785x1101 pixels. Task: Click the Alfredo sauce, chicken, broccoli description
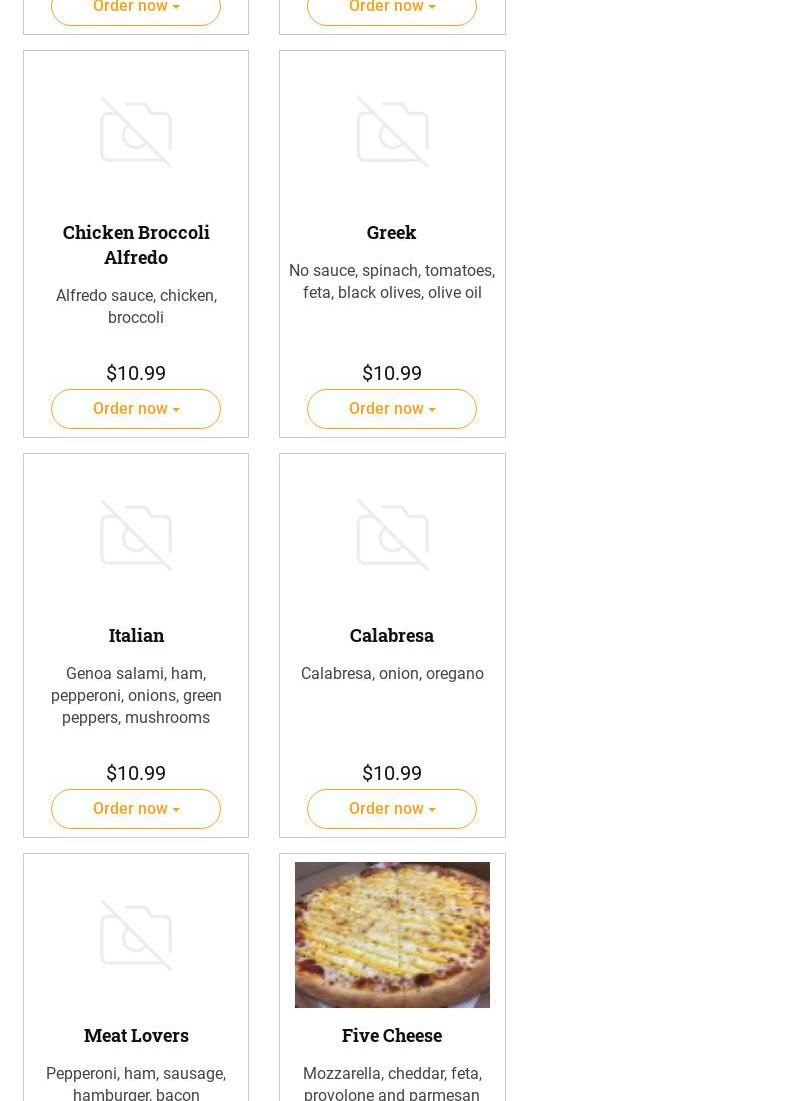click(x=136, y=306)
